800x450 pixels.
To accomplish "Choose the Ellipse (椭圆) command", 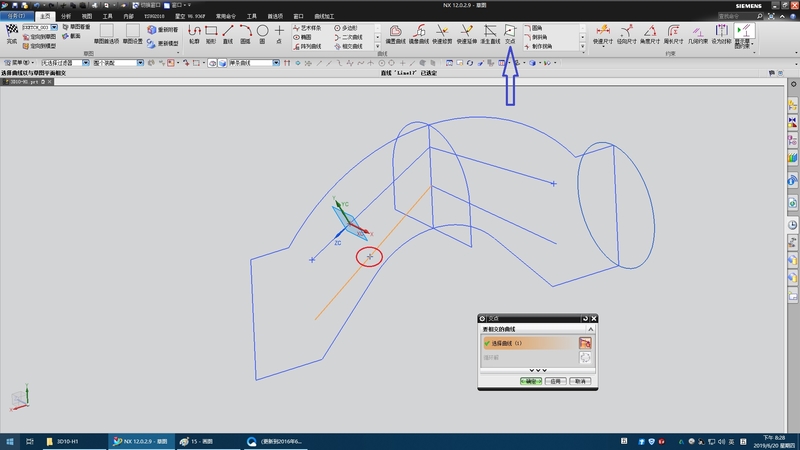I will (x=303, y=37).
